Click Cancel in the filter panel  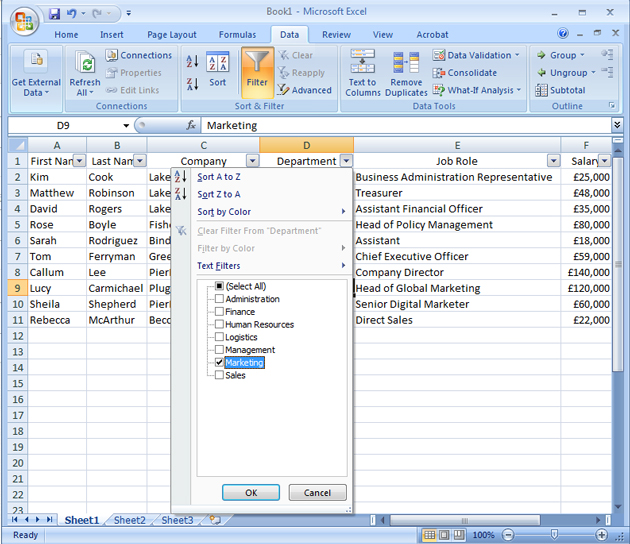coord(317,493)
